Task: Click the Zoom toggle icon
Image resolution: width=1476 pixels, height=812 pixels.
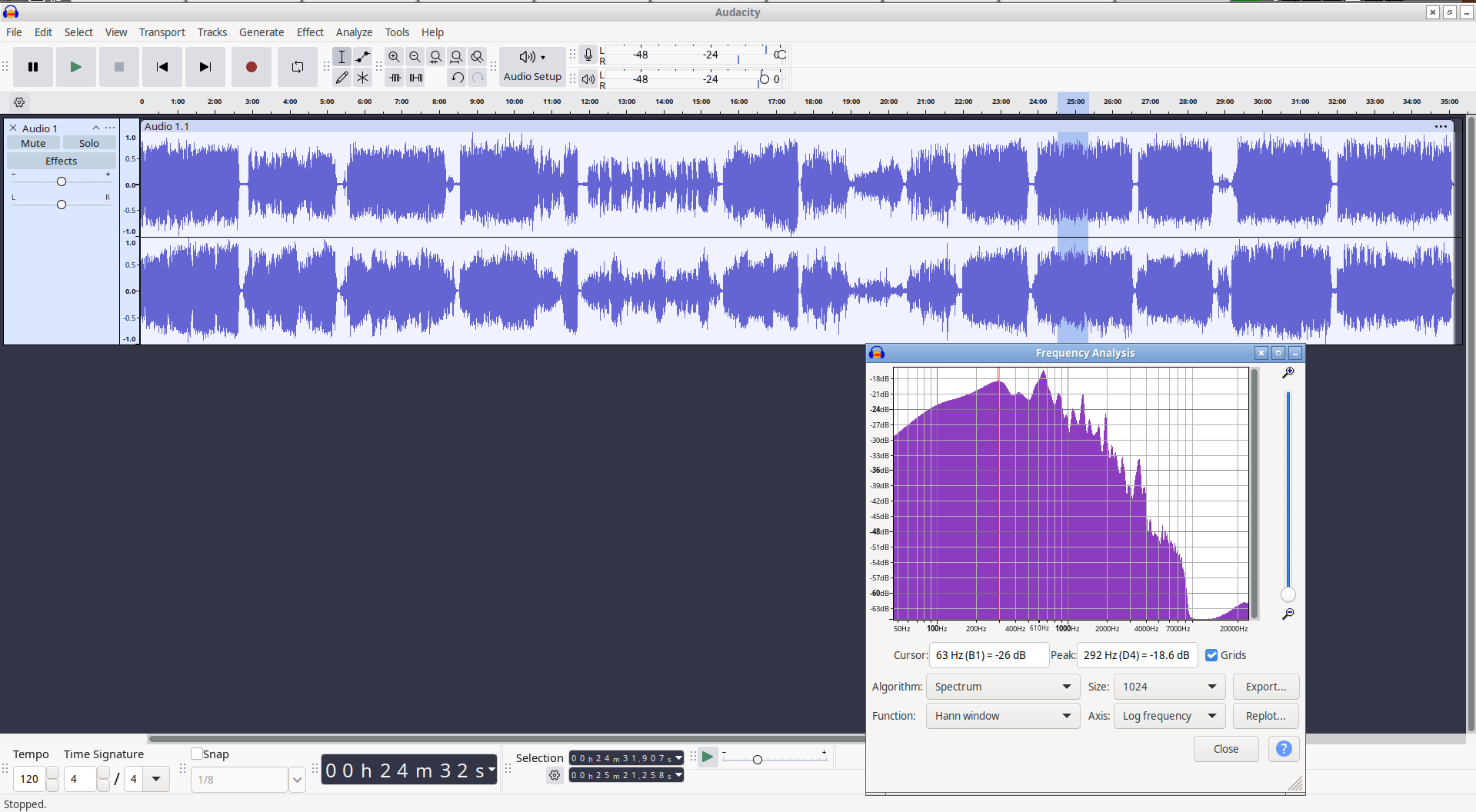Action: click(x=478, y=56)
